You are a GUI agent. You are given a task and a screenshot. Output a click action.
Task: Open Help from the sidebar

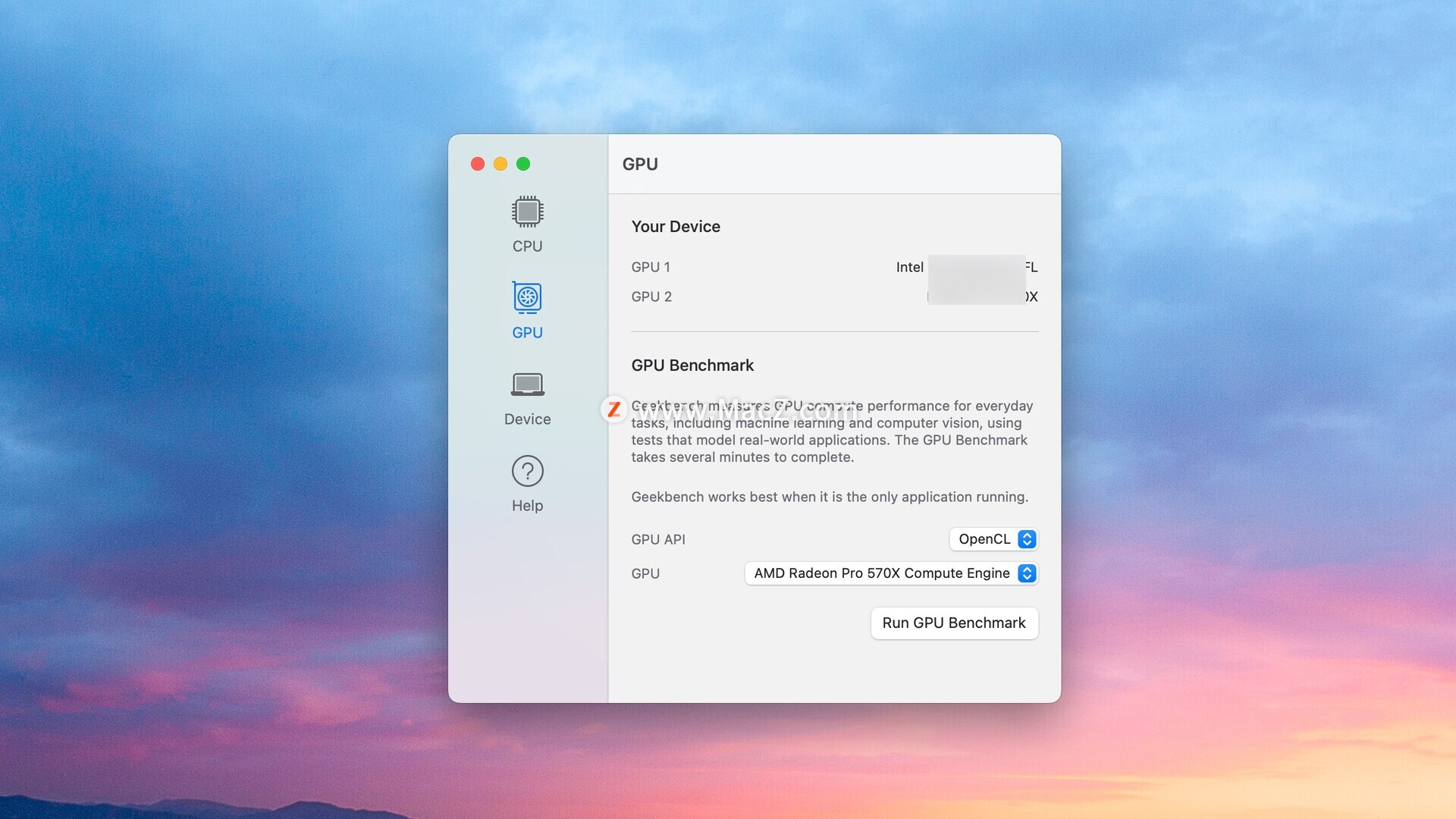click(x=527, y=485)
